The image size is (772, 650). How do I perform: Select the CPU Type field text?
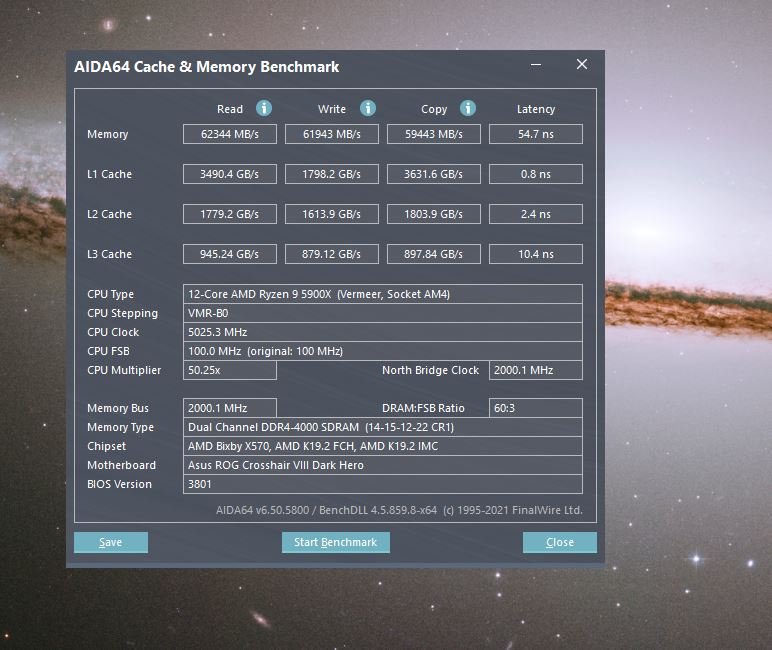(x=383, y=294)
